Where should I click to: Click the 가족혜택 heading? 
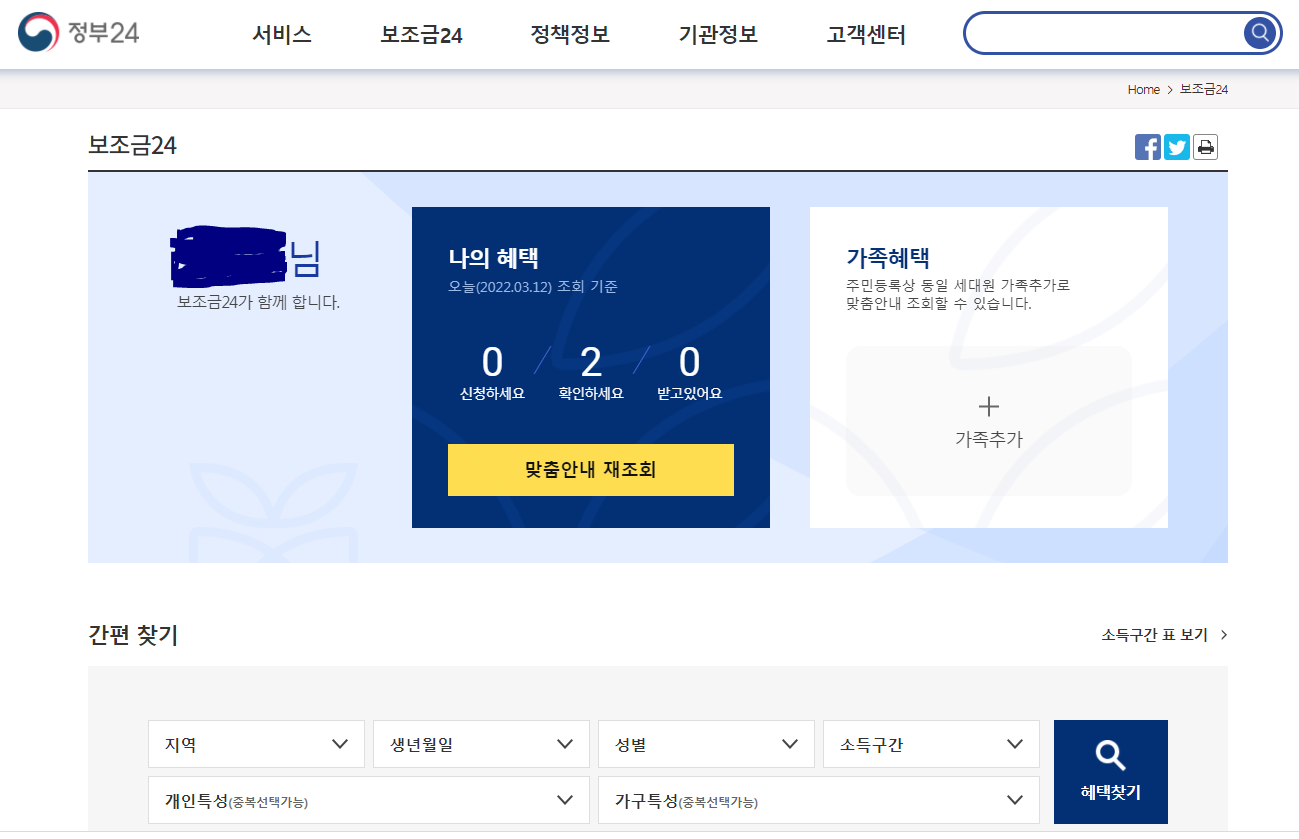pyautogui.click(x=889, y=258)
